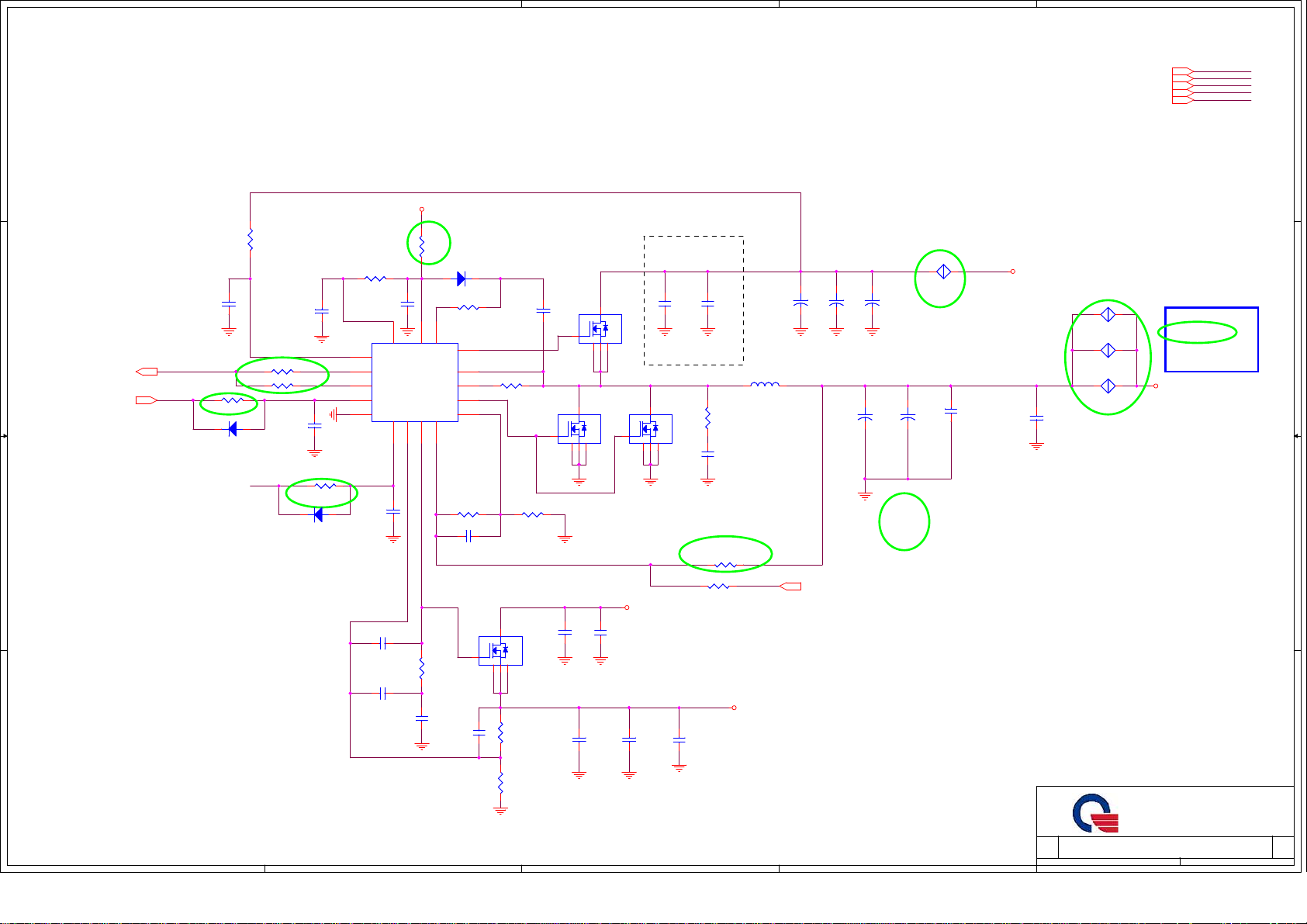Select the middle of three polarized capacitors on upper rail
Viewport: 1307px width, 924px height.
point(836,303)
